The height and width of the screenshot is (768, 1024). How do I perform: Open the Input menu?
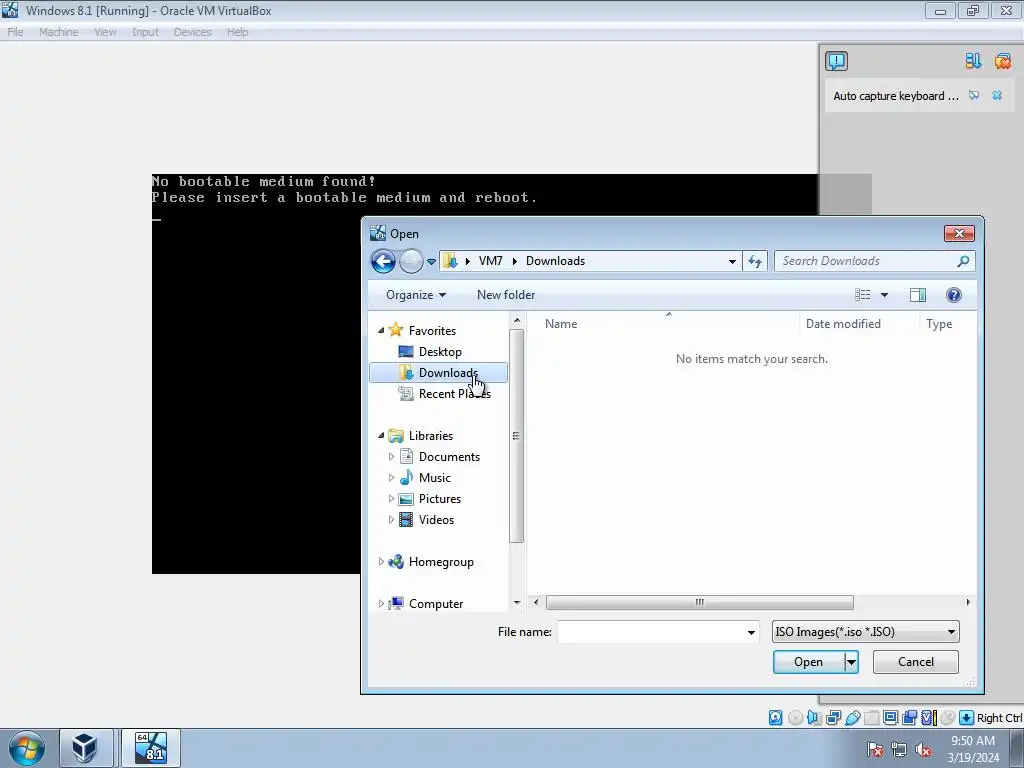coord(145,32)
